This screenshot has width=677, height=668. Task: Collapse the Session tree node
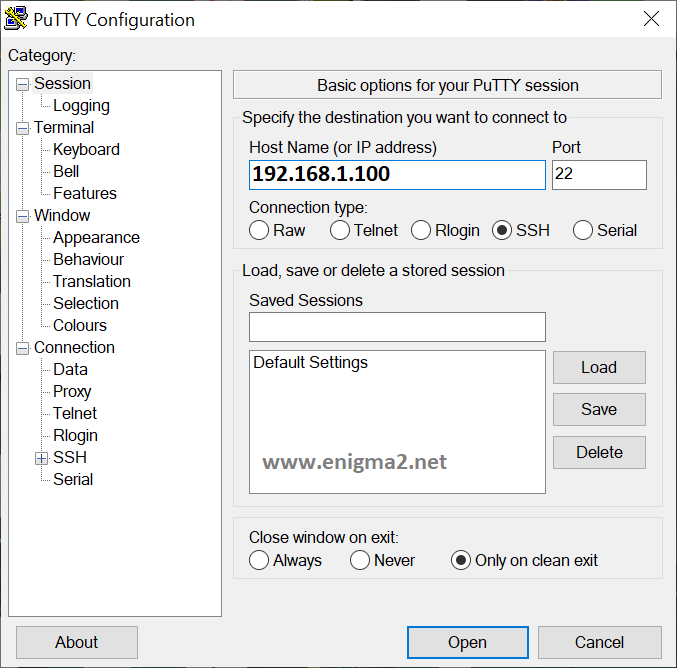click(x=22, y=84)
